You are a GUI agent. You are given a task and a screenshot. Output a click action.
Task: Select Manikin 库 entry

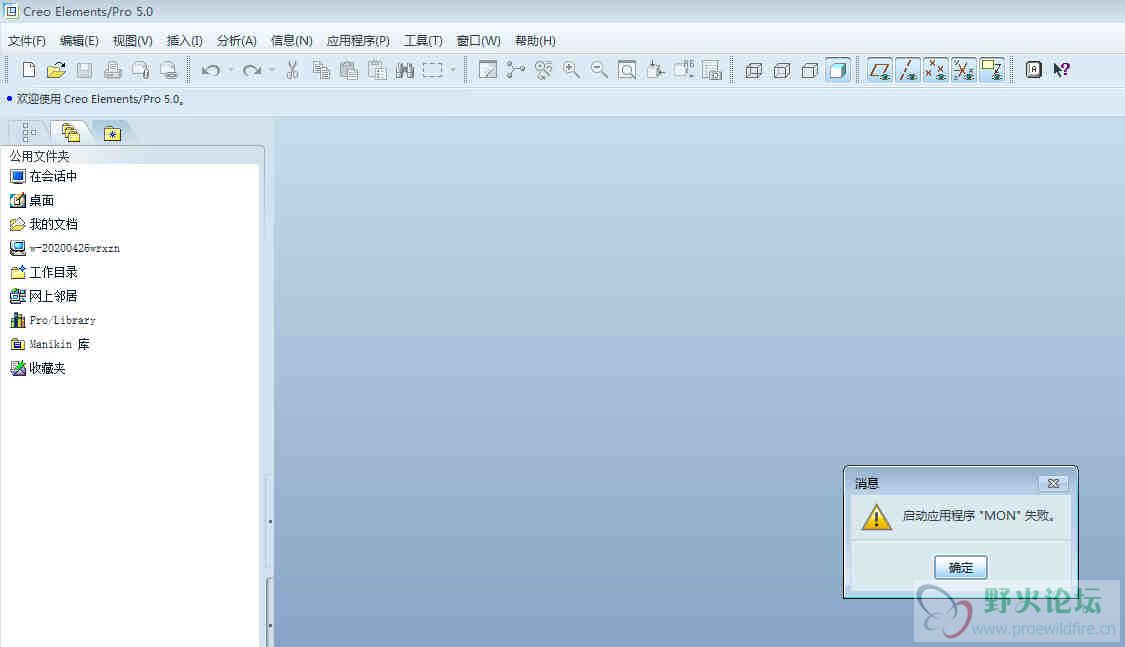pos(50,344)
